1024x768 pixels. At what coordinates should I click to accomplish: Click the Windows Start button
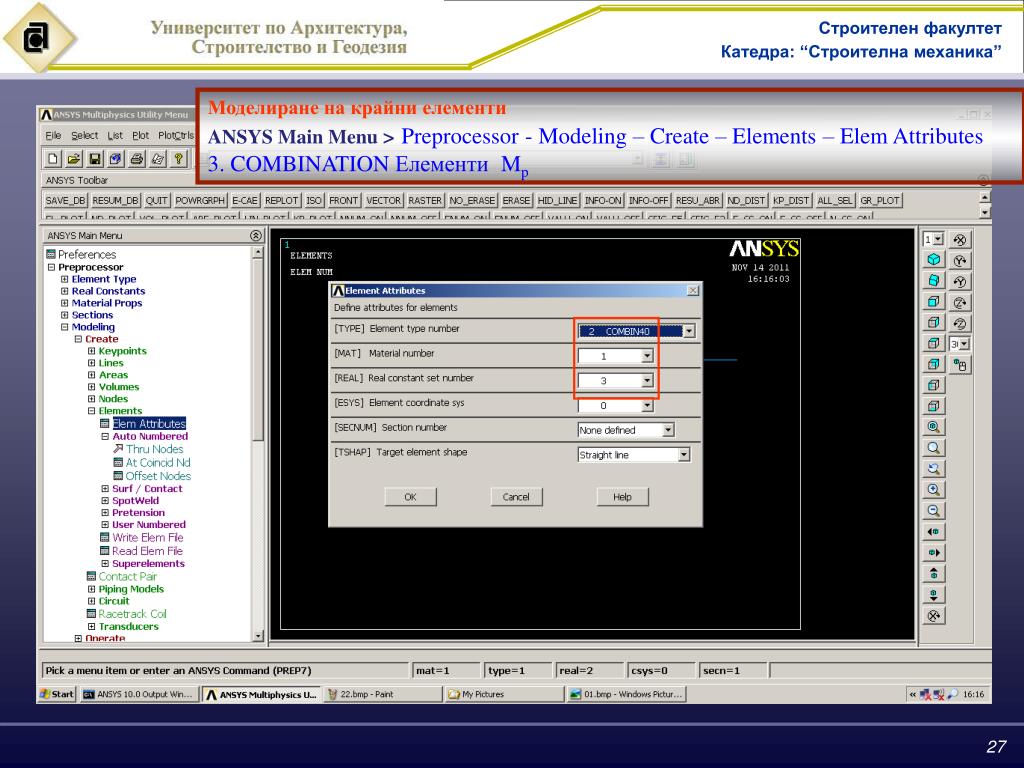click(x=57, y=694)
